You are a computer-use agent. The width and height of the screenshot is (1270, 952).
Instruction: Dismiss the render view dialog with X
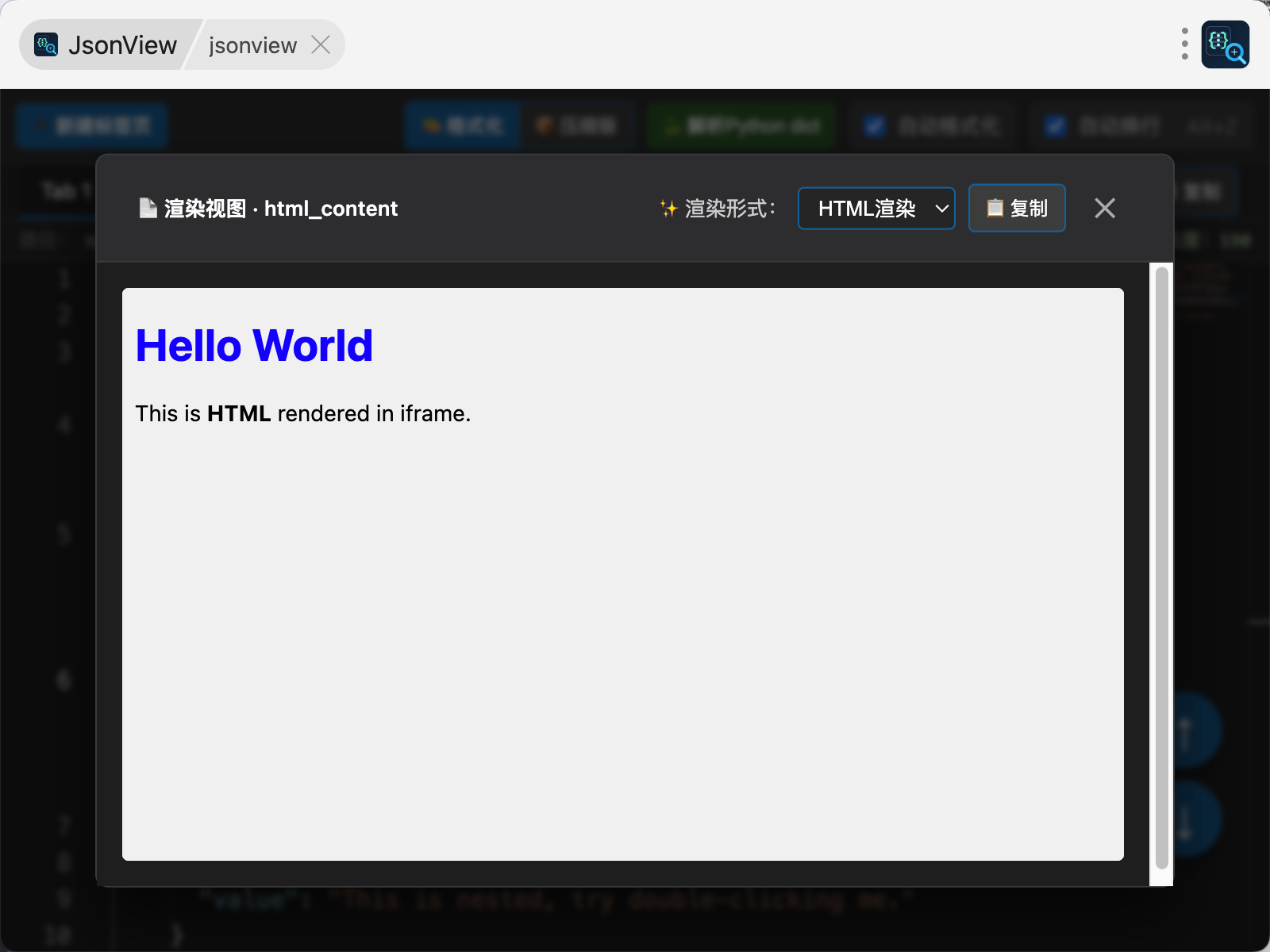1104,208
